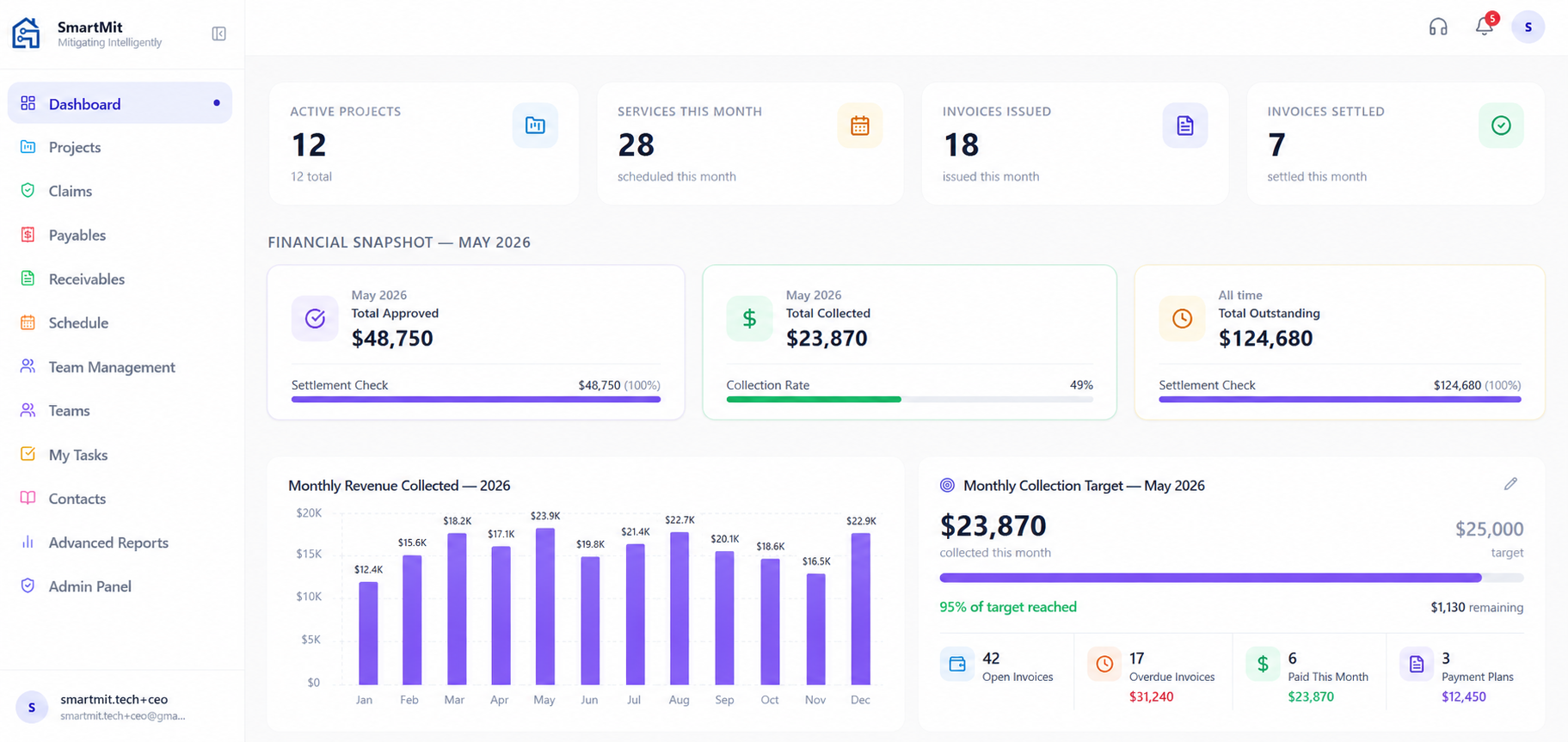Go to Contacts
The height and width of the screenshot is (742, 1568).
120,499
